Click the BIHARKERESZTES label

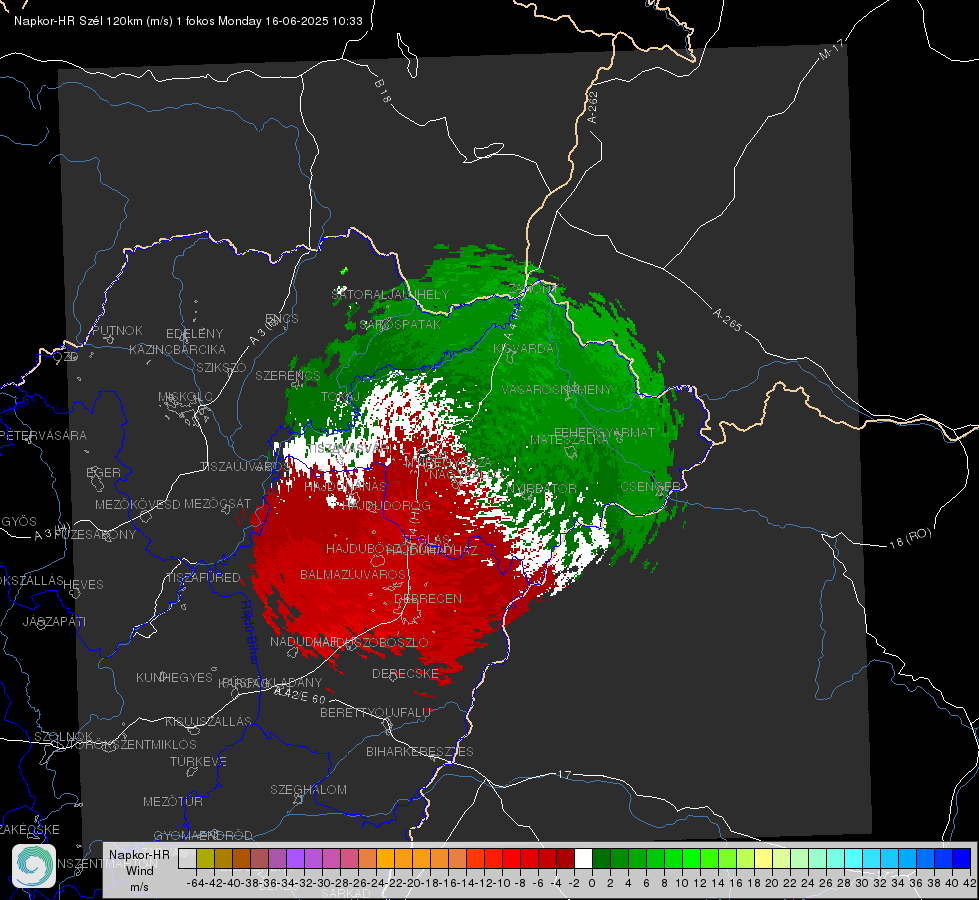pos(420,751)
